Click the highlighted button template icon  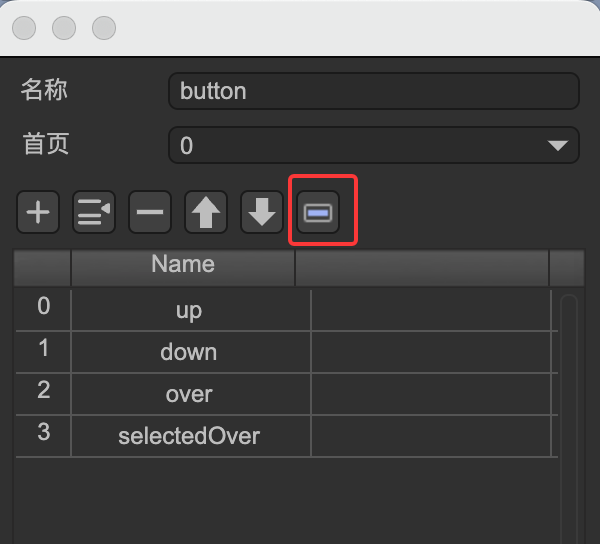coord(320,212)
